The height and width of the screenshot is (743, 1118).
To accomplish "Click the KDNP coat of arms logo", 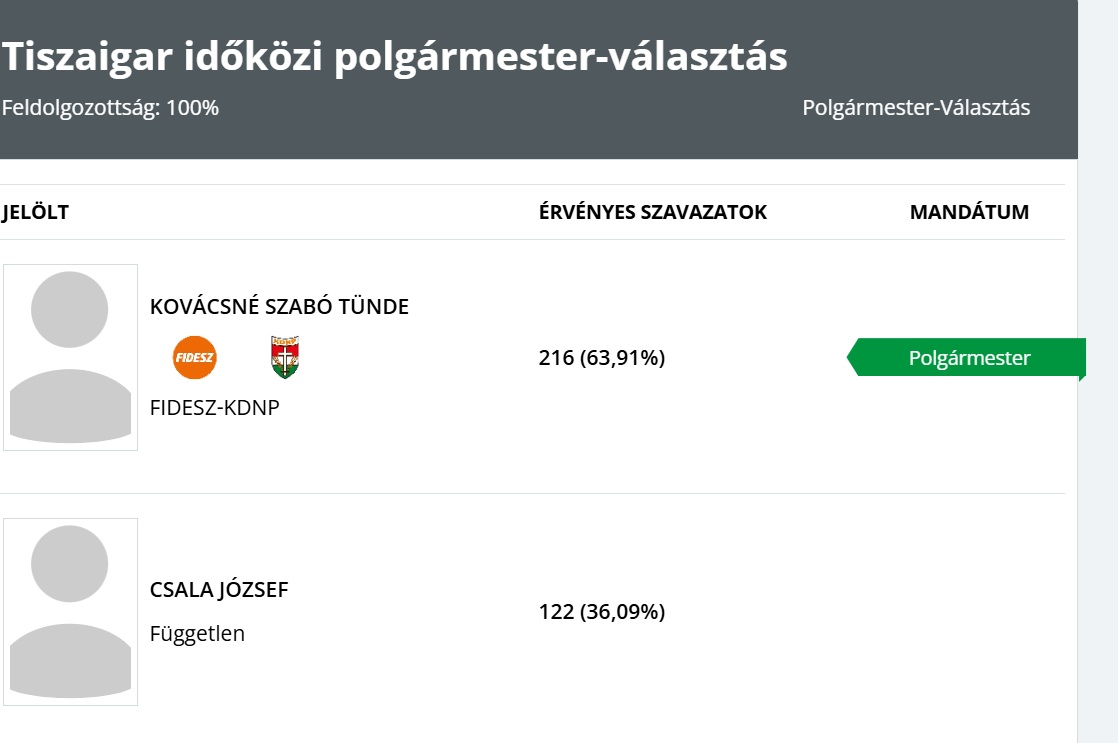I will pyautogui.click(x=284, y=357).
